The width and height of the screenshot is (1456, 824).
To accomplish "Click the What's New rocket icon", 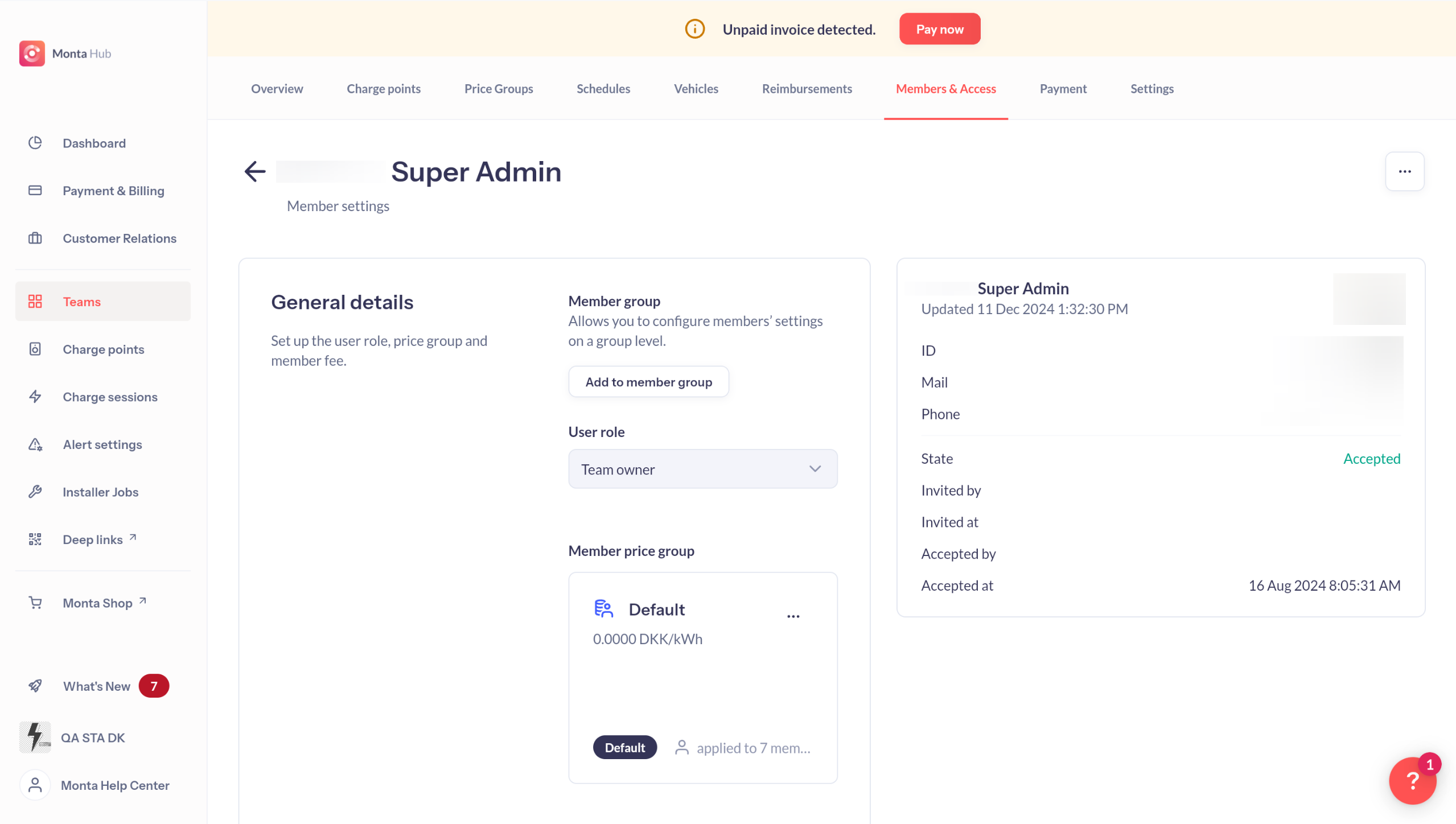I will point(35,686).
